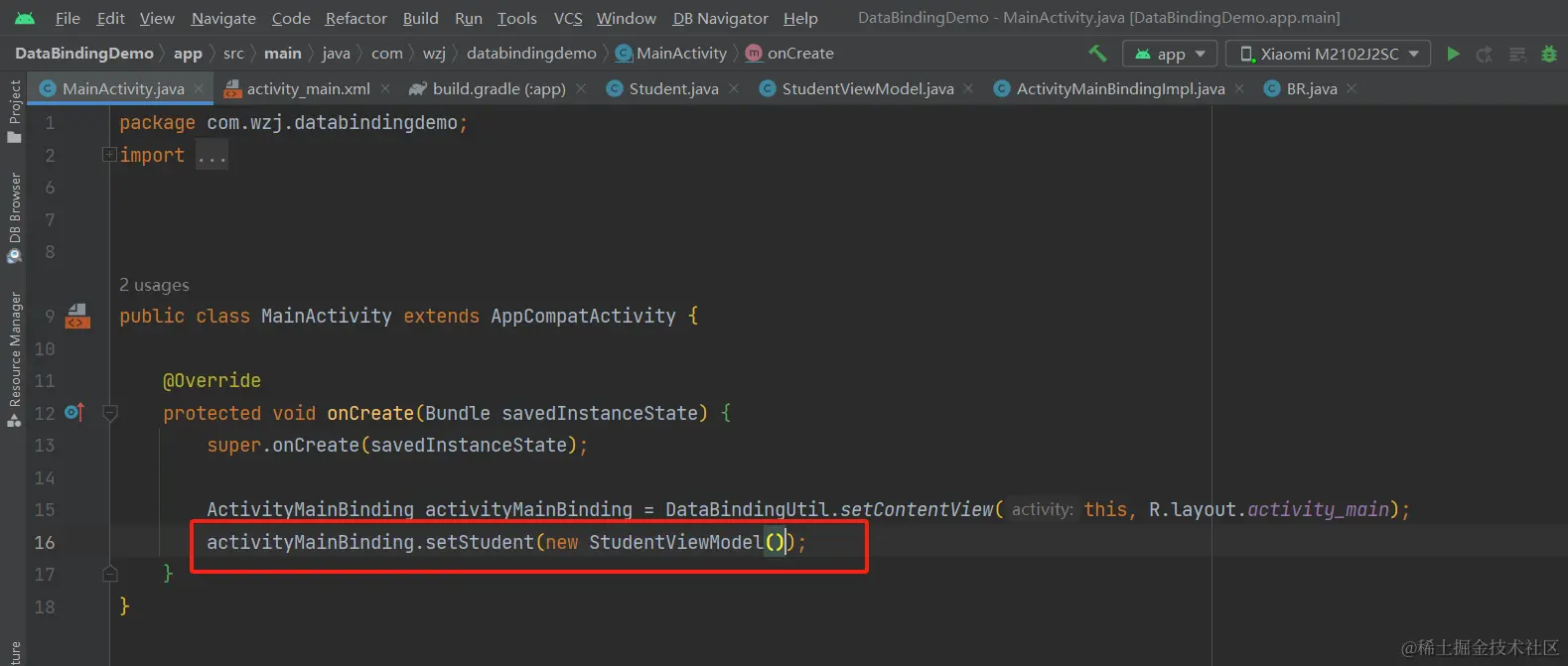The image size is (1568, 666).
Task: Collapse the onCreate method fold marker
Action: [x=110, y=413]
